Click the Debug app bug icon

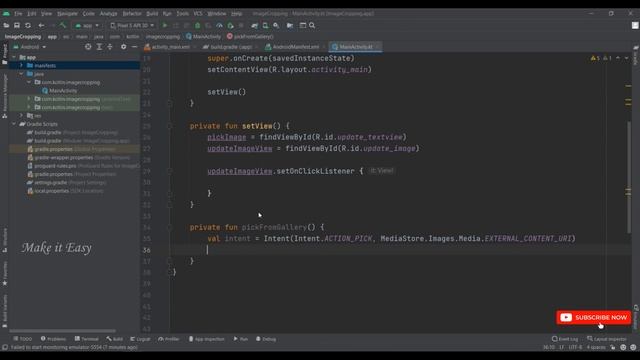click(198, 25)
